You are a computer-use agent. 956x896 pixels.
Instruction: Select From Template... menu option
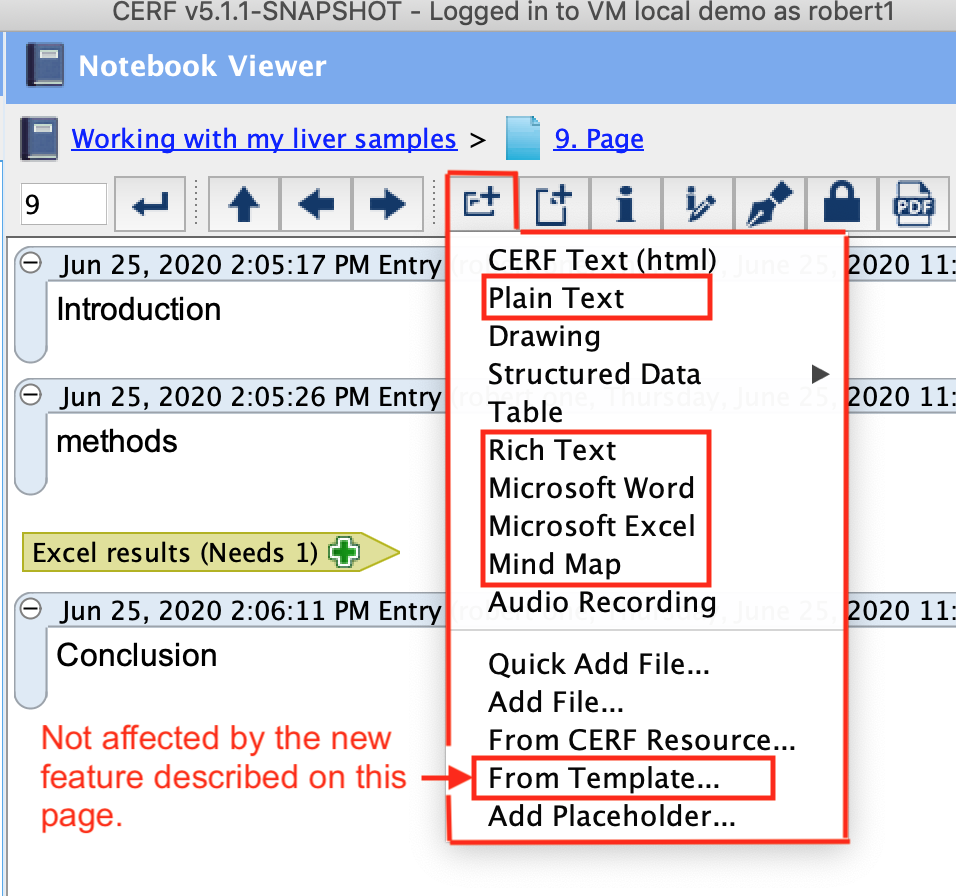603,778
